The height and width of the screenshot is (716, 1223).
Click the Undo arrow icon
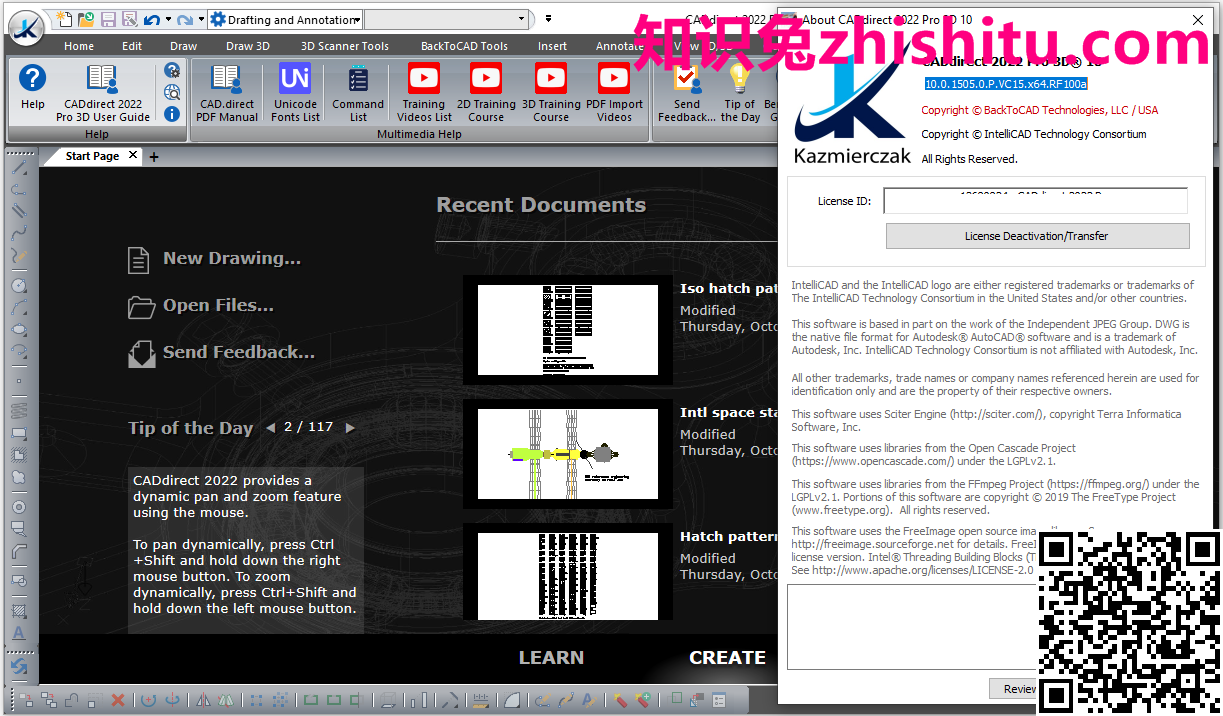pyautogui.click(x=151, y=19)
